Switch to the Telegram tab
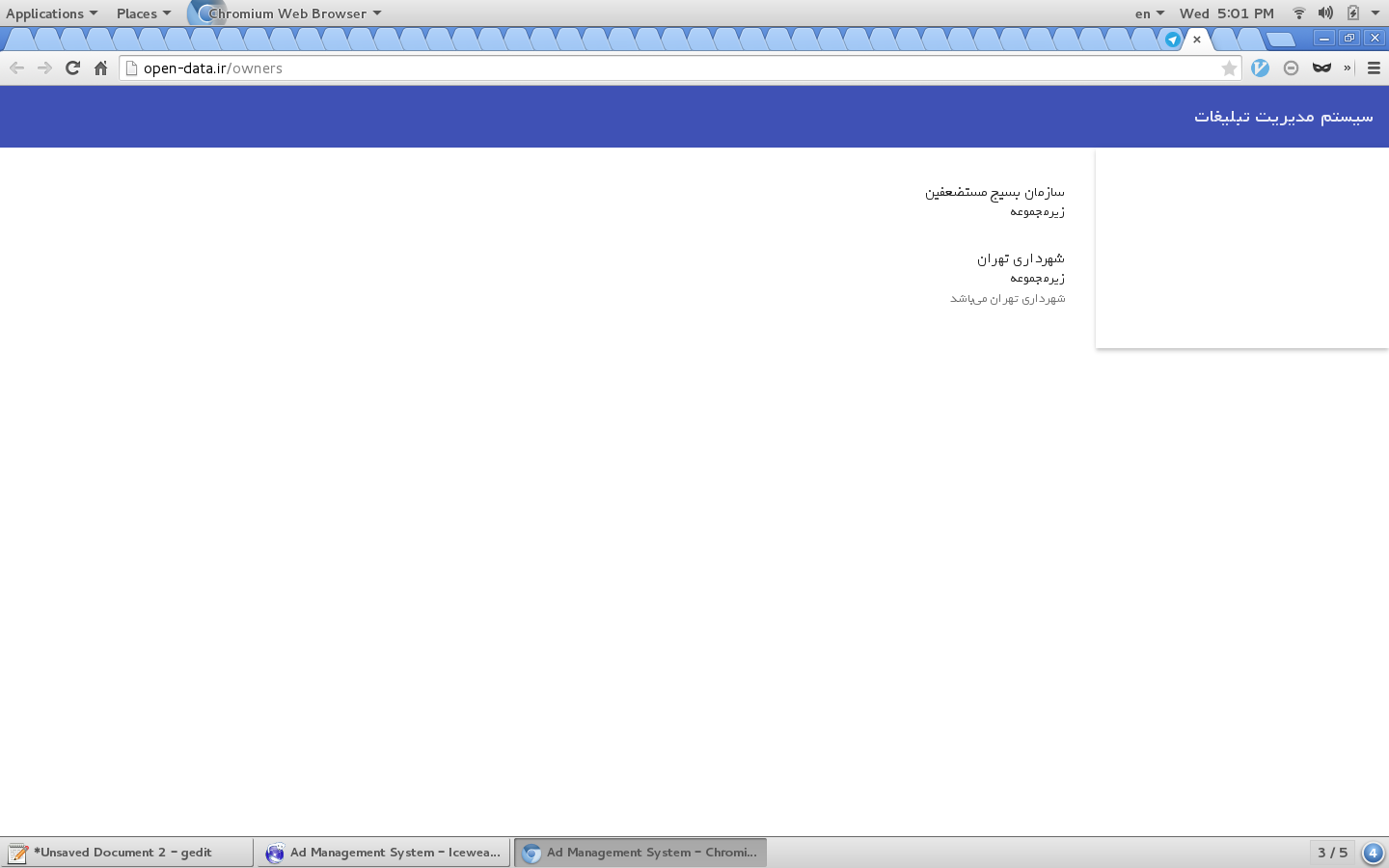The image size is (1389, 868). (x=1172, y=40)
